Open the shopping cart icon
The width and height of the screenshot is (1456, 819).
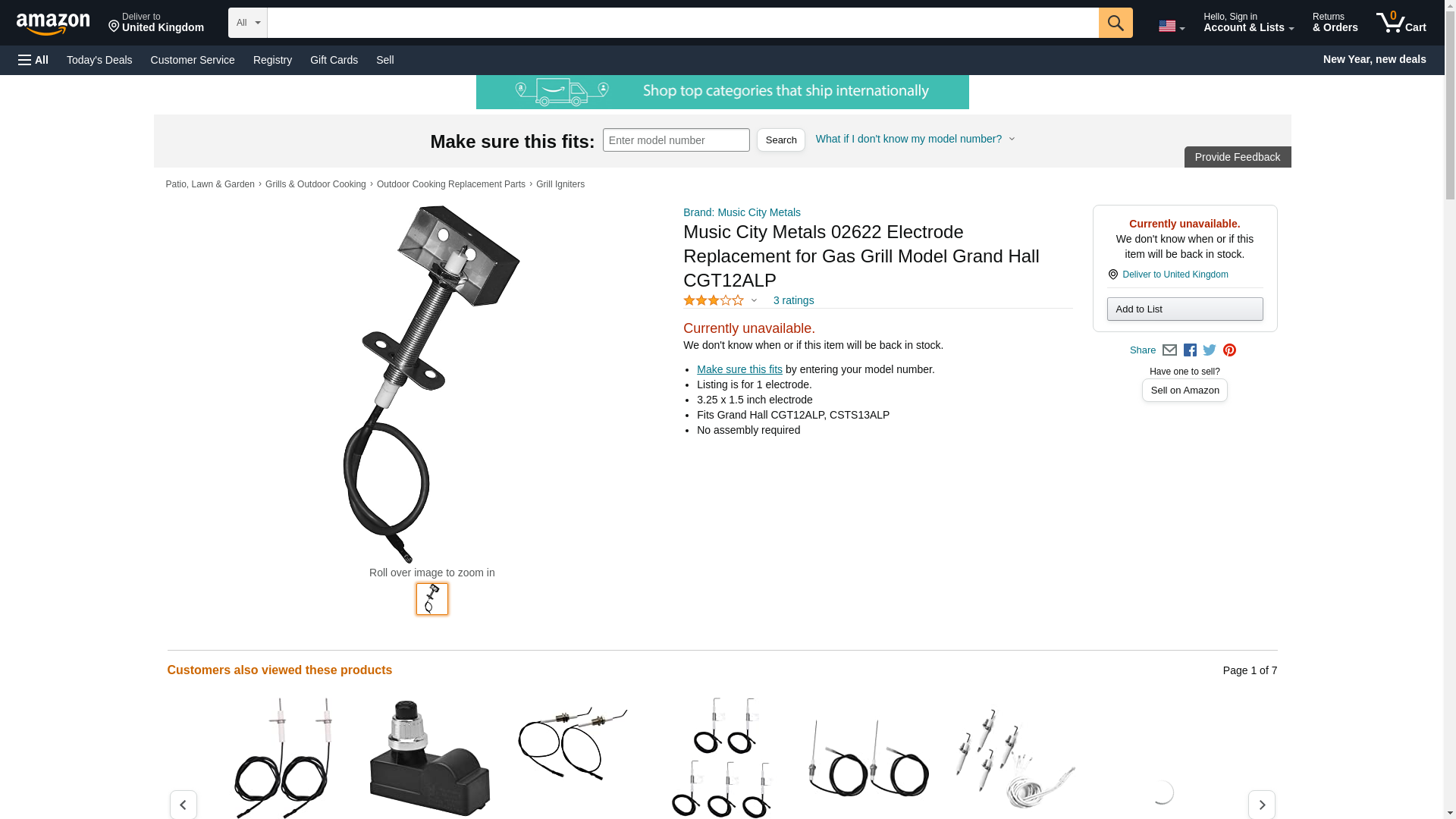pyautogui.click(x=1401, y=23)
